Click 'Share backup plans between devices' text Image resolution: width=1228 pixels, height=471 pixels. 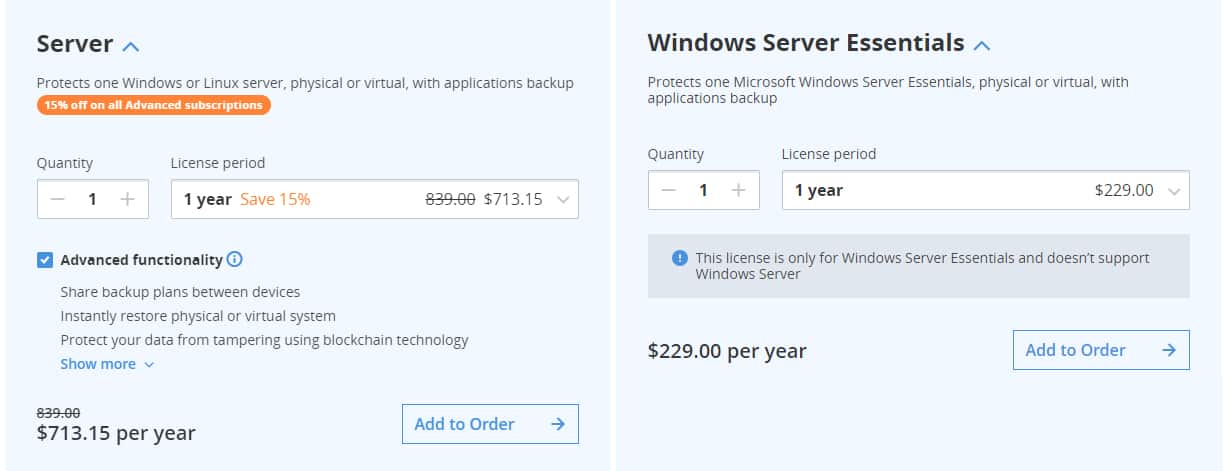click(x=180, y=292)
